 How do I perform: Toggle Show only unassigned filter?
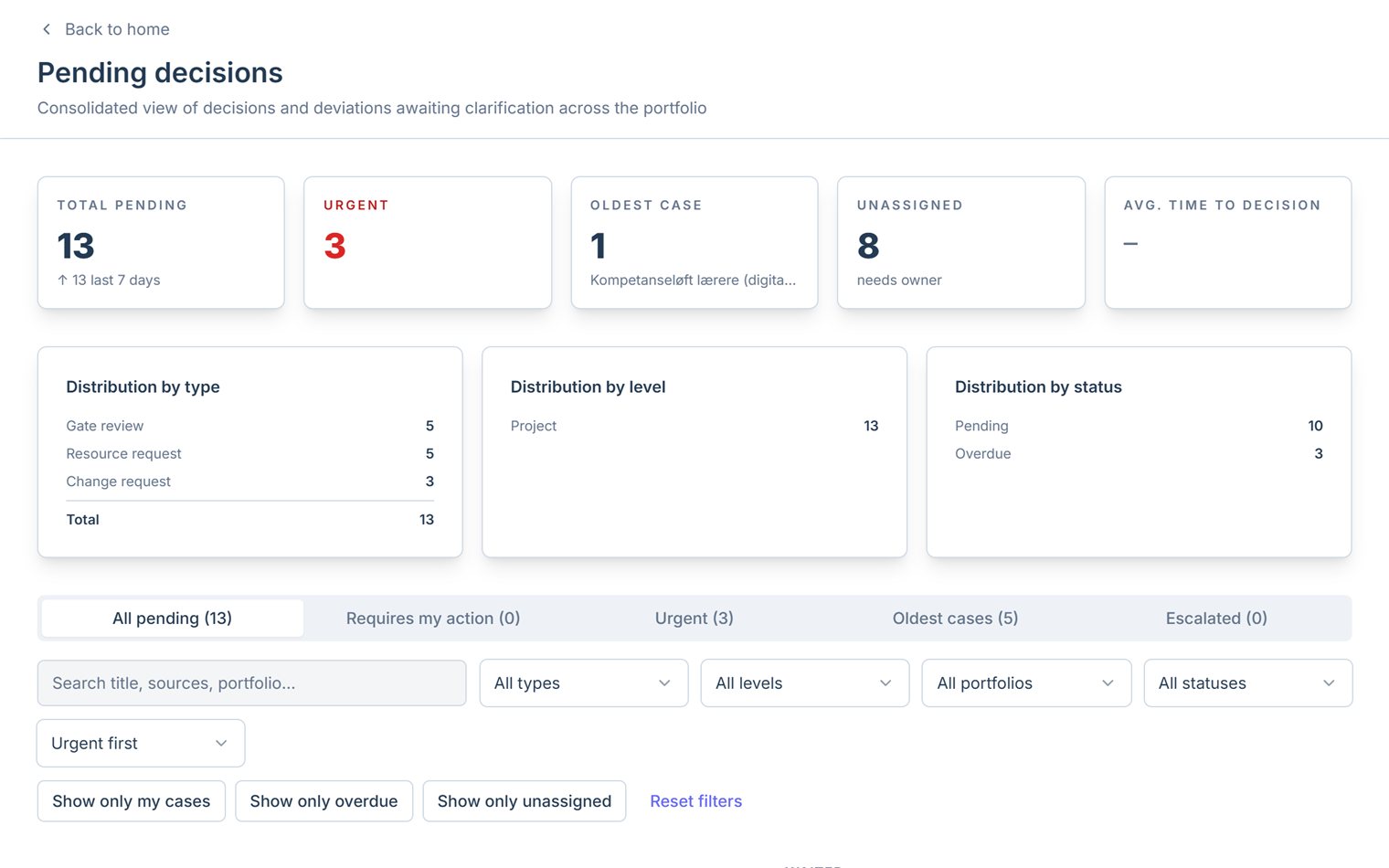coord(525,801)
